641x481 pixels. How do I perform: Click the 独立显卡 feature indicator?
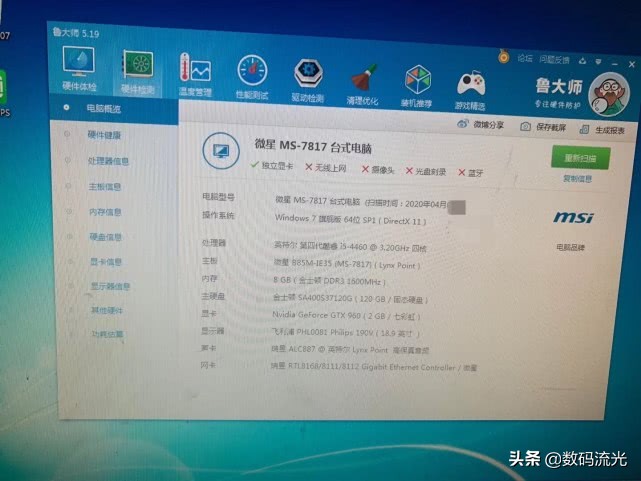coord(272,166)
